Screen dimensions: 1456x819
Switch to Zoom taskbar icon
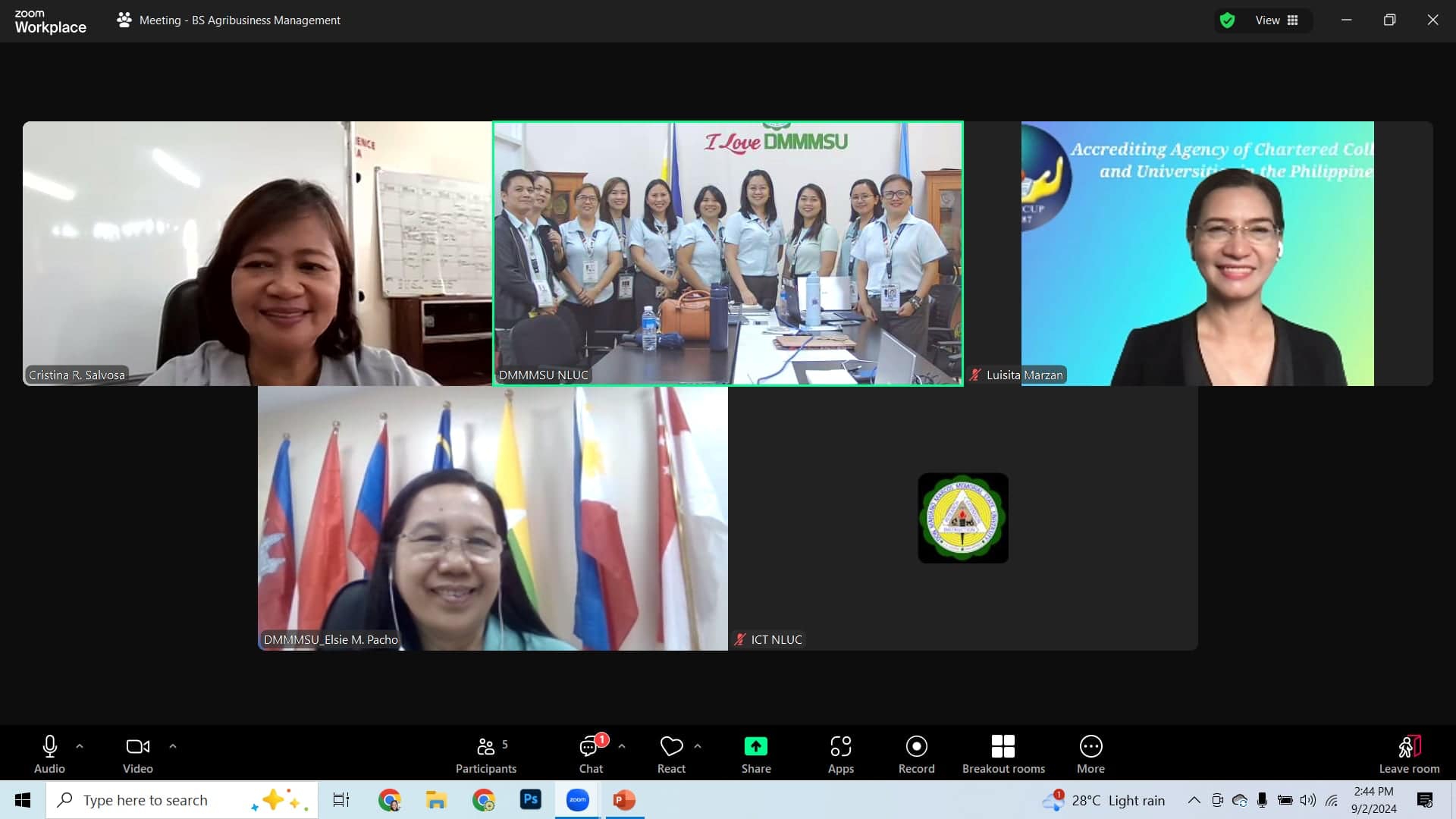coord(578,800)
